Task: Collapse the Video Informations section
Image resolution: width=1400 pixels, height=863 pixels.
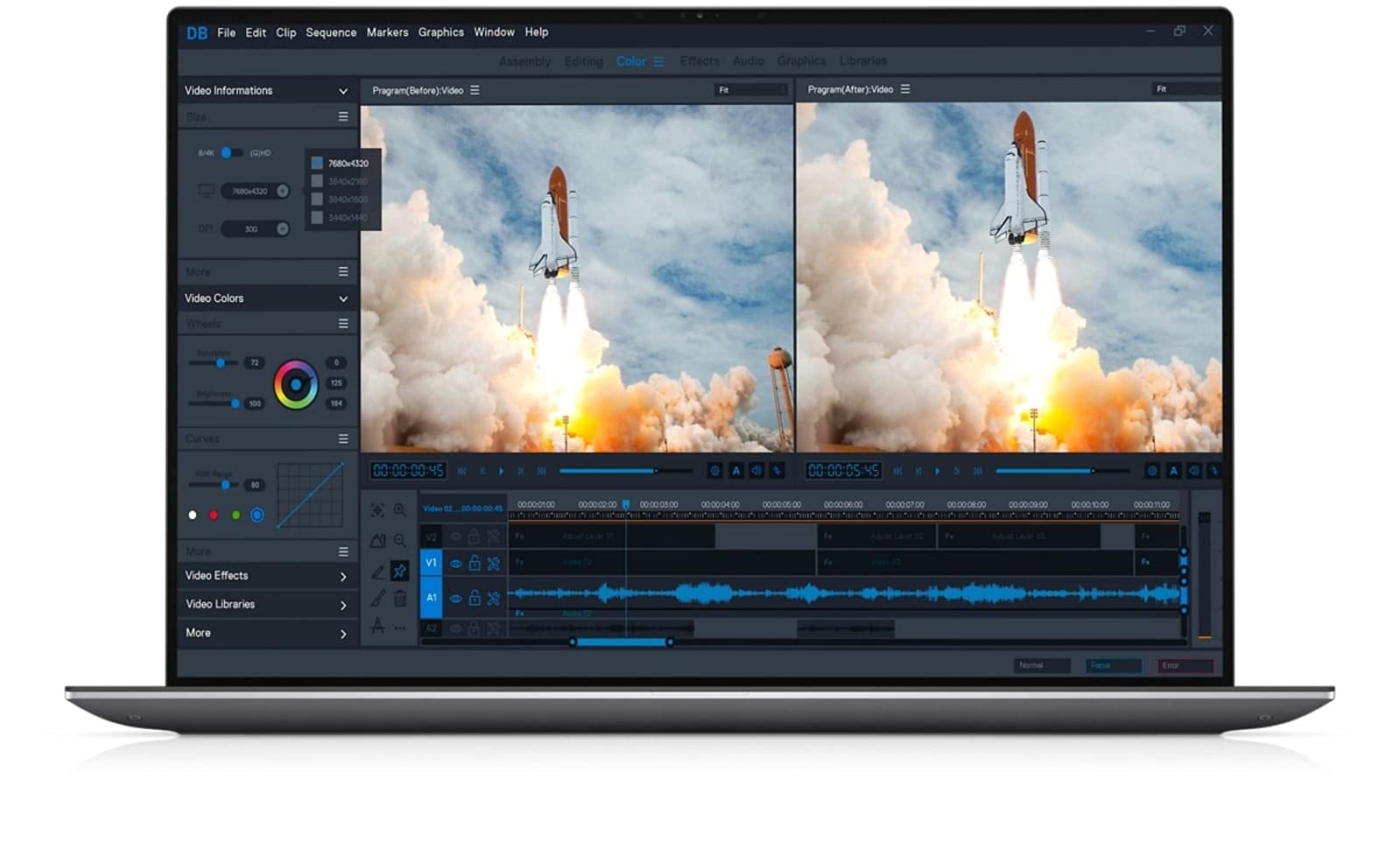Action: [x=342, y=91]
